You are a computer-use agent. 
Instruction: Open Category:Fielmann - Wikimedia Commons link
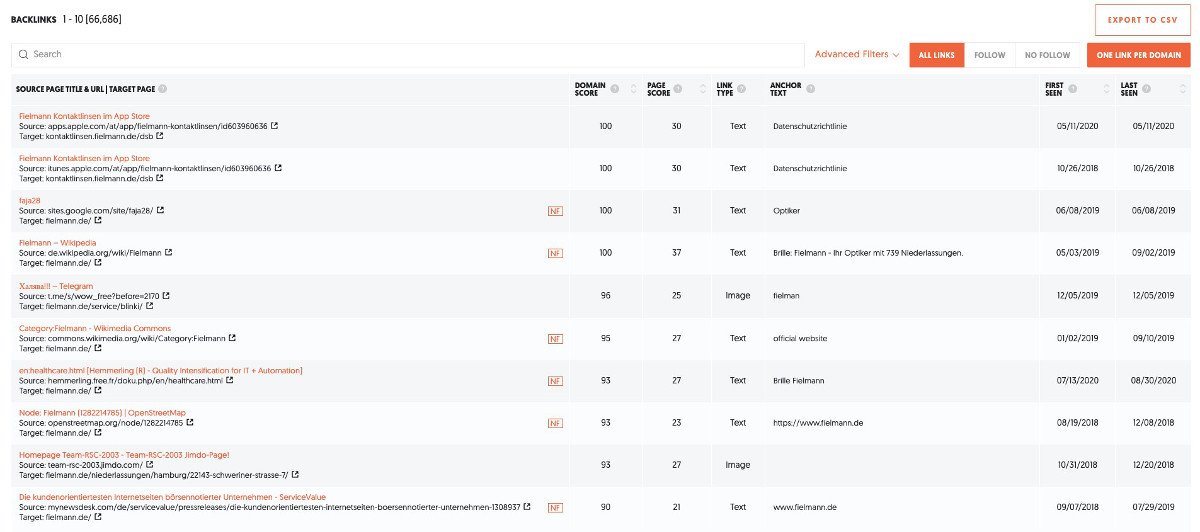[x=95, y=328]
